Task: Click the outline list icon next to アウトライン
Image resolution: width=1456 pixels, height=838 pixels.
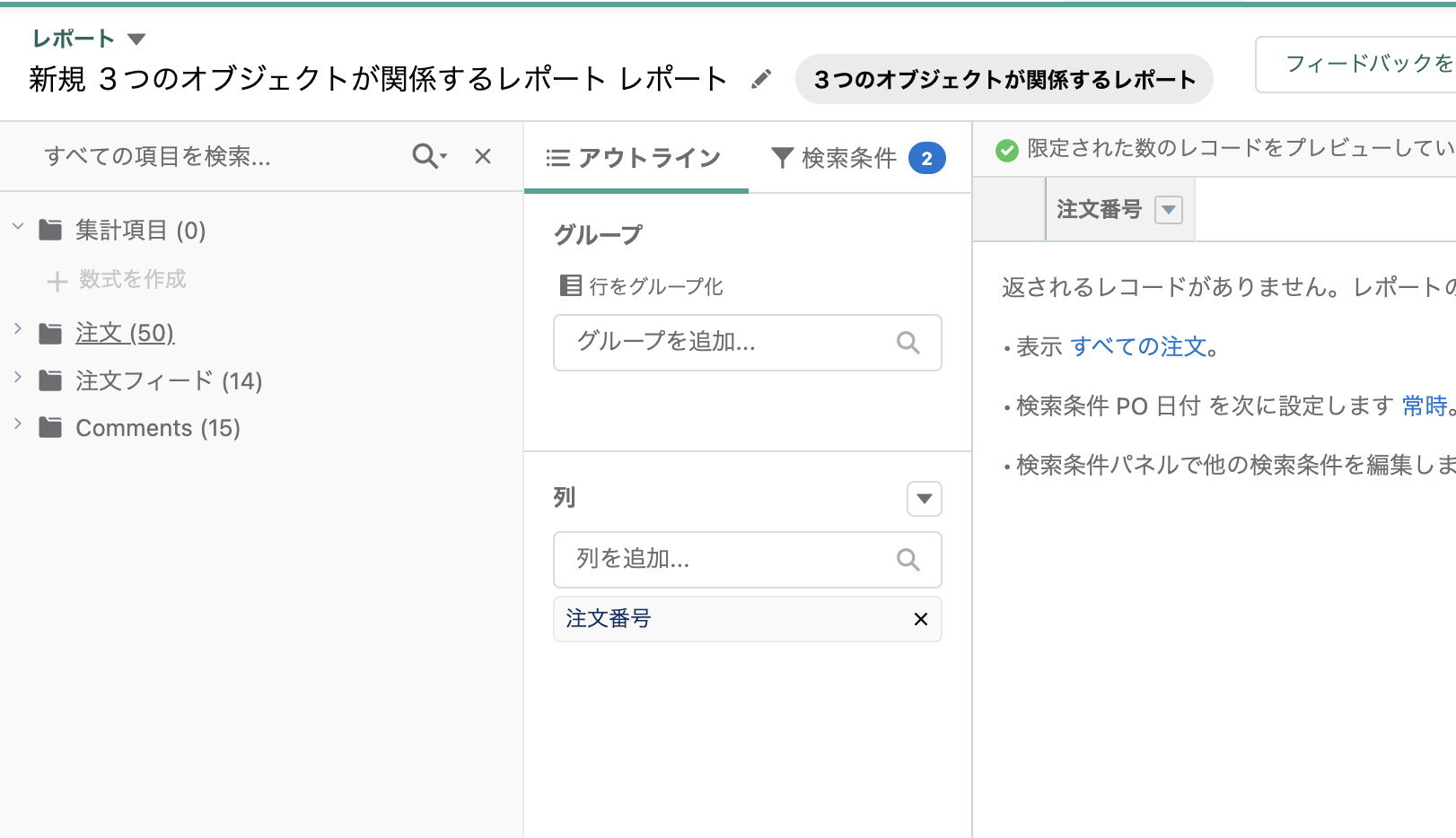Action: tap(557, 157)
